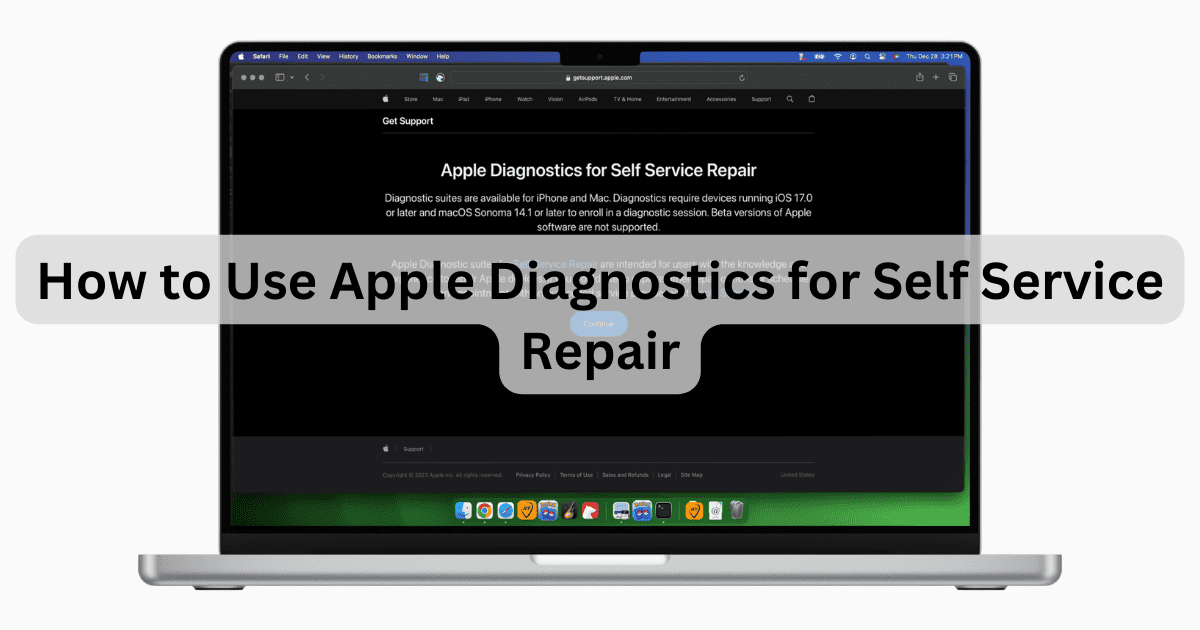Launch Google Chrome from the Dock
The width and height of the screenshot is (1200, 630).
[484, 511]
